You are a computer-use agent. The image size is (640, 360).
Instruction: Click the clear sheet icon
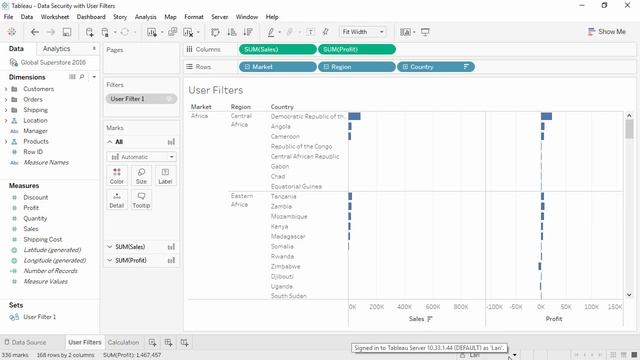(x=188, y=32)
